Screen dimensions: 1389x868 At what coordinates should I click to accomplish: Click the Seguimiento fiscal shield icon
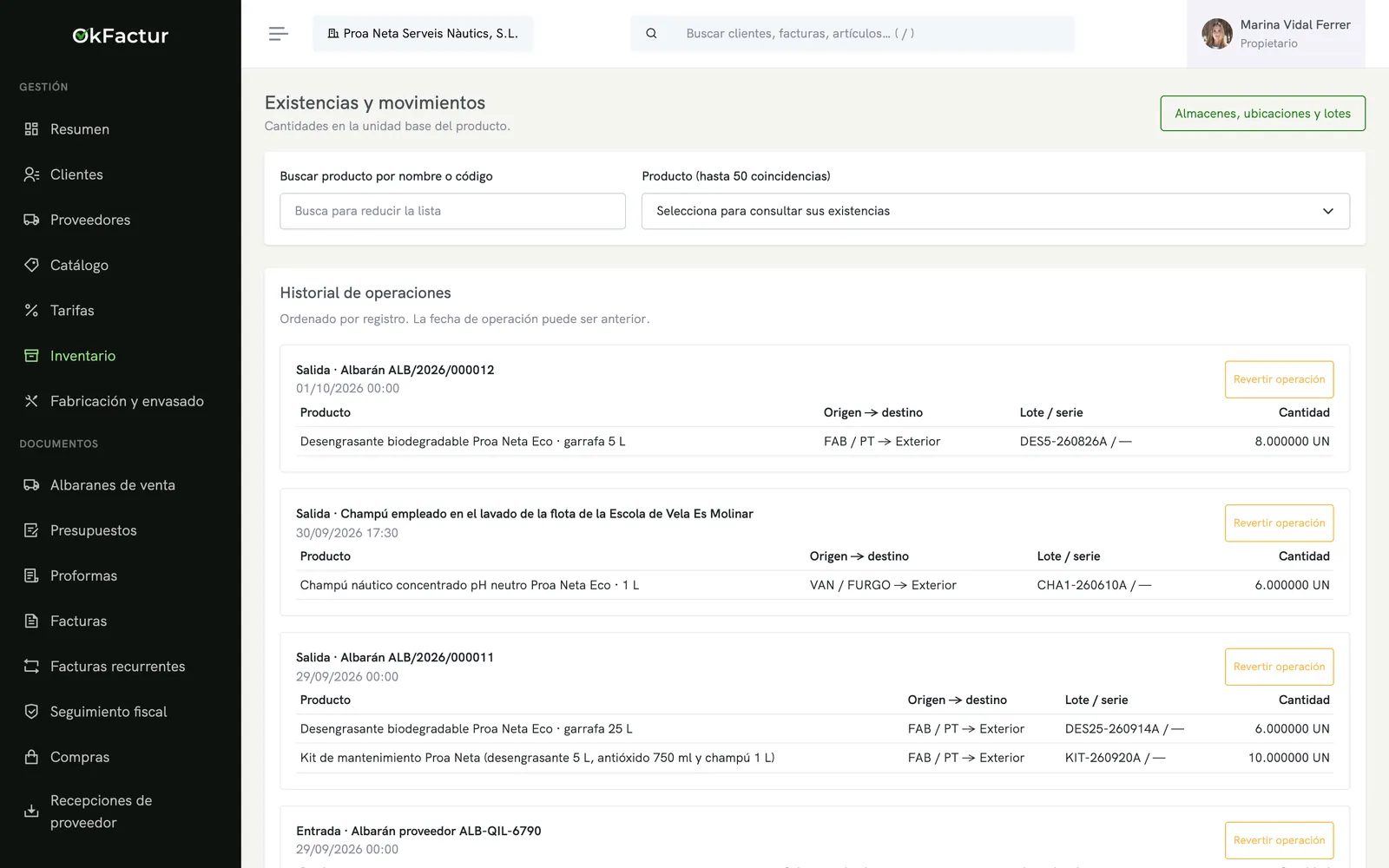(31, 712)
